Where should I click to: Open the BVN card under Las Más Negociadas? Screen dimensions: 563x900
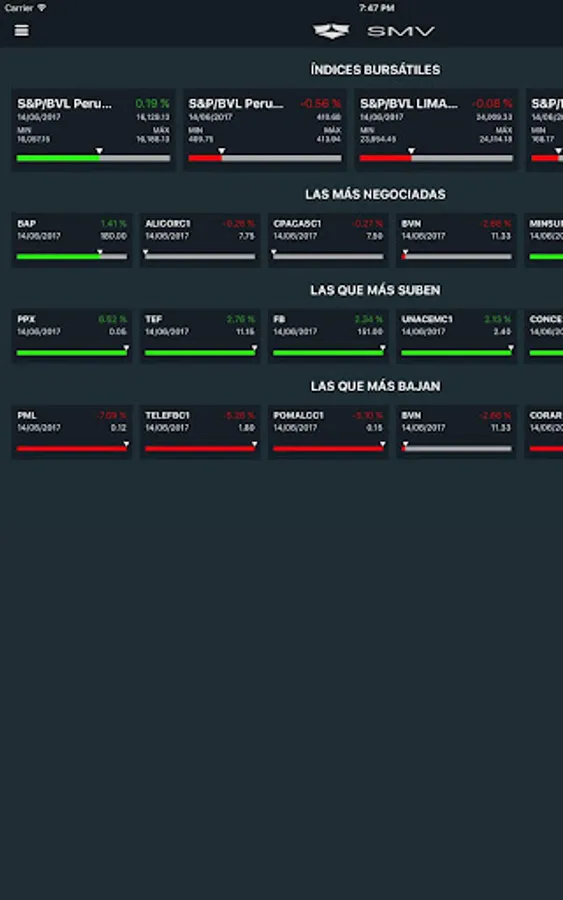pos(456,240)
